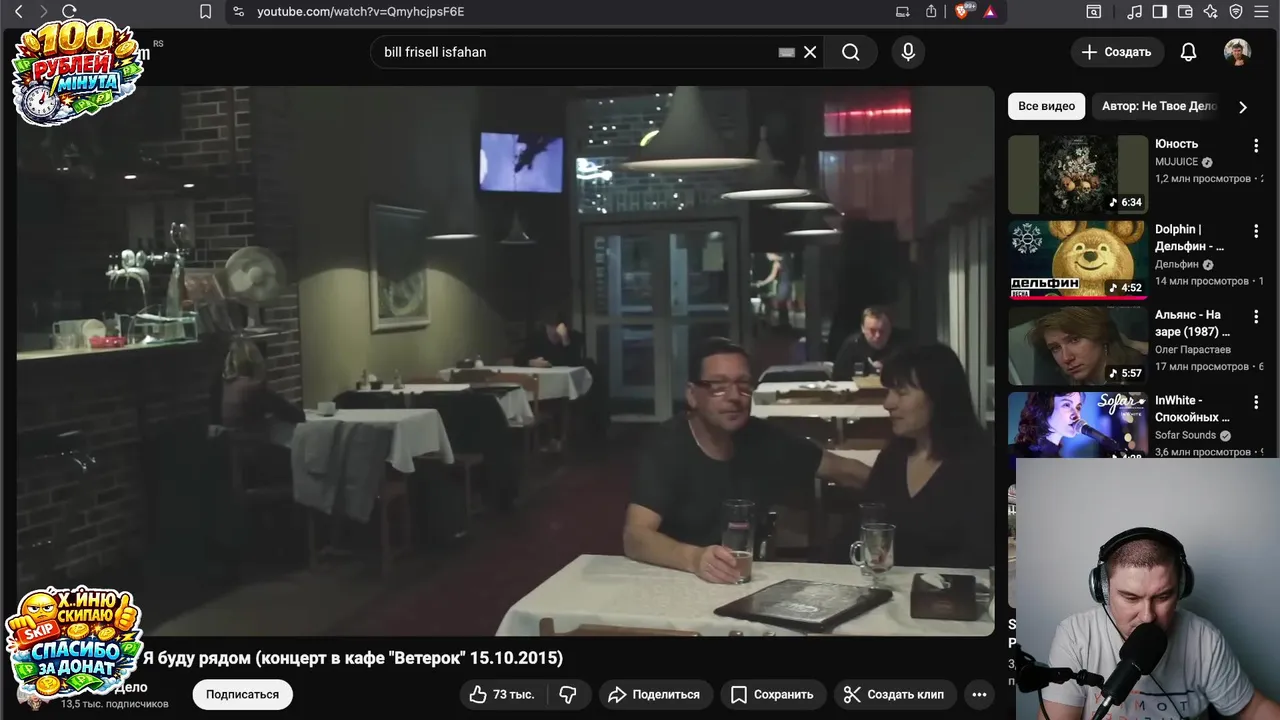
Task: Submit search with magnifier button
Action: coord(851,52)
